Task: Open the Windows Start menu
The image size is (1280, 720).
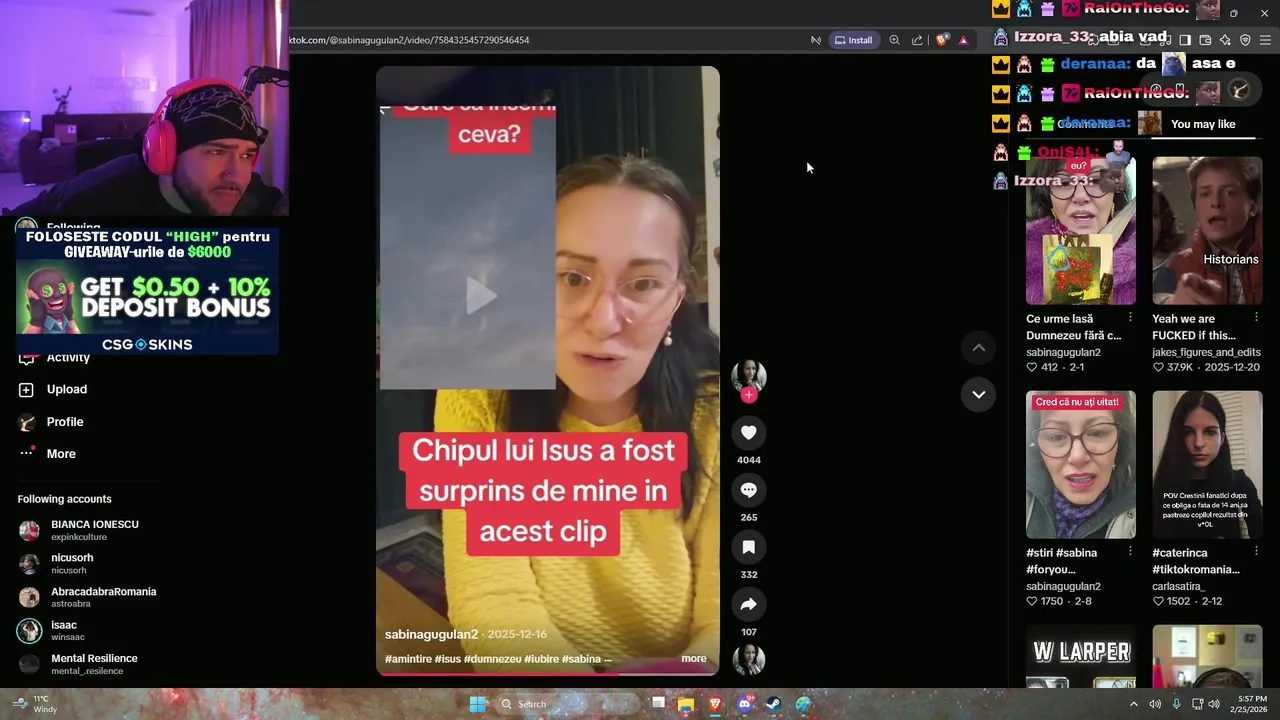Action: pyautogui.click(x=478, y=704)
